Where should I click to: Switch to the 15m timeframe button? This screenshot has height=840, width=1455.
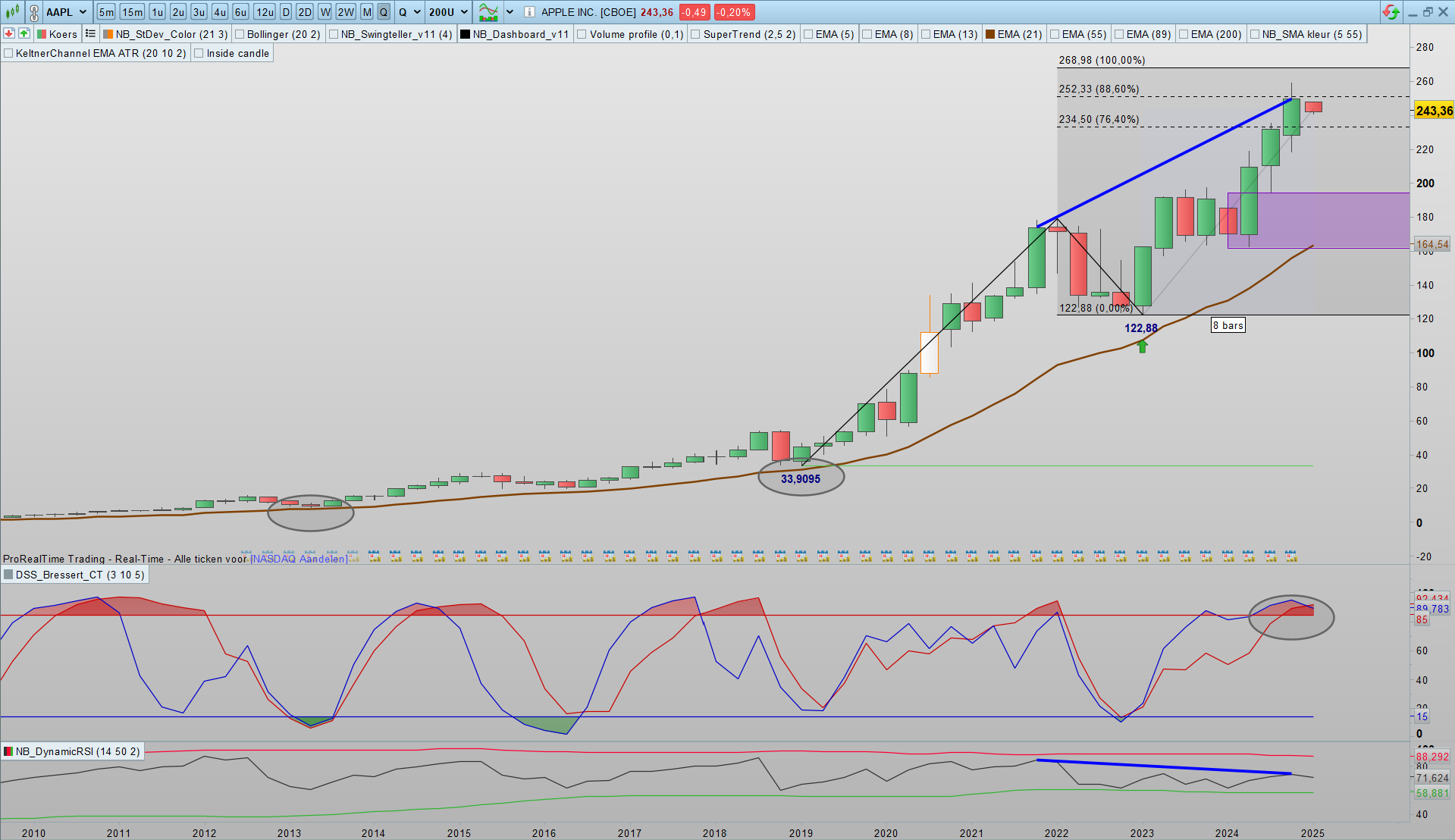(132, 12)
